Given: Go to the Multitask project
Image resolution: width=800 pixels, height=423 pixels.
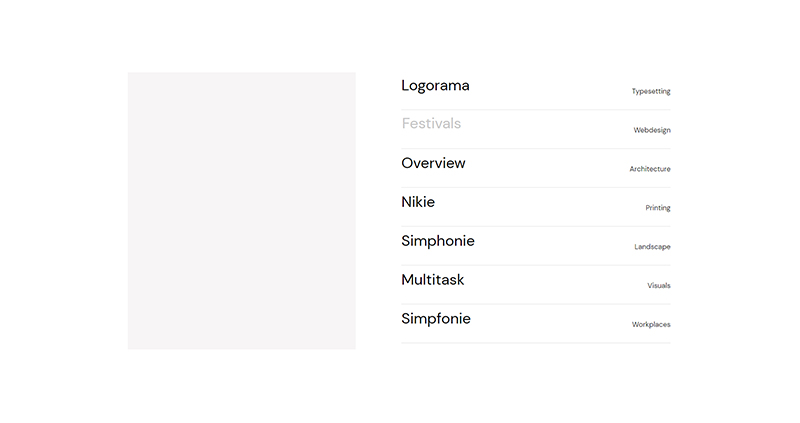Looking at the screenshot, I should click(x=433, y=280).
